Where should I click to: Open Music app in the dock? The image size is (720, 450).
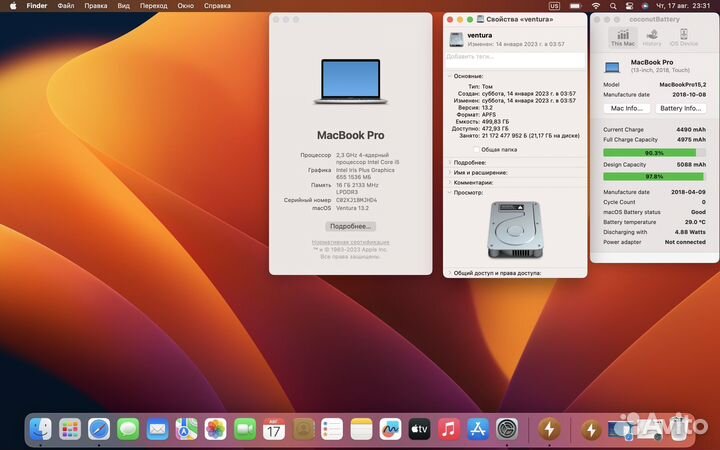click(449, 429)
